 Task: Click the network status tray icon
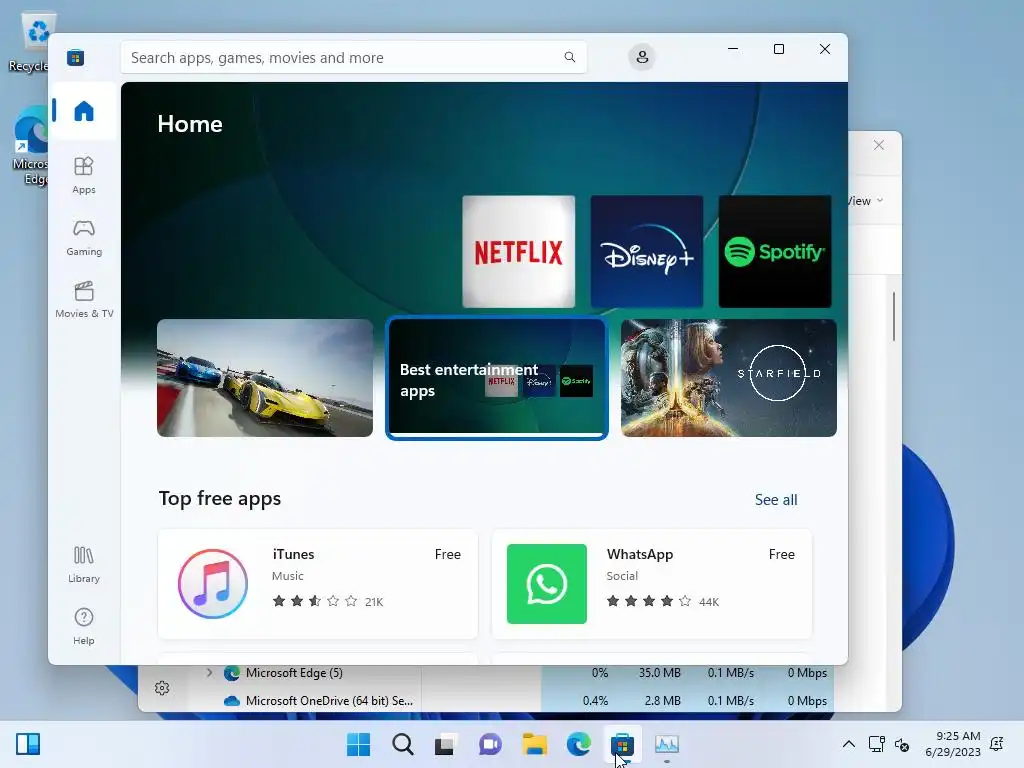point(876,744)
